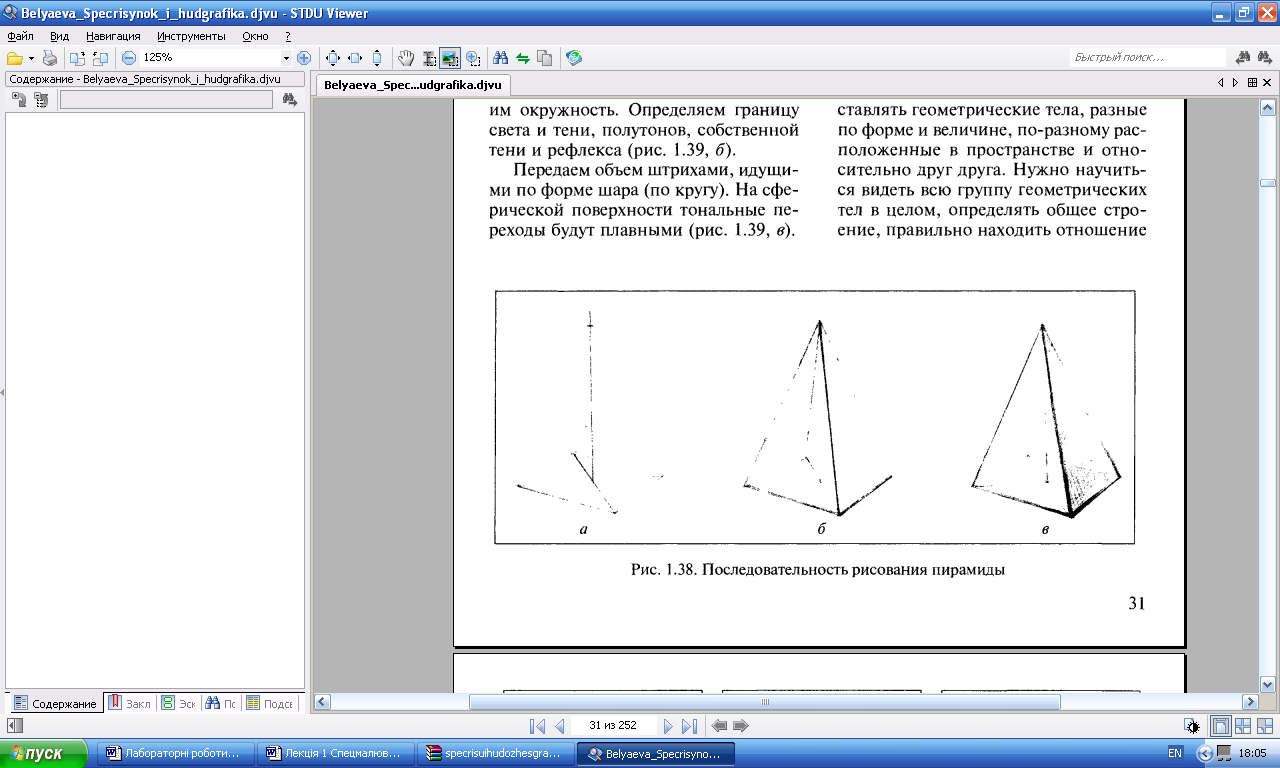1280x768 pixels.
Task: Select the image selection tool
Action: pyautogui.click(x=450, y=58)
